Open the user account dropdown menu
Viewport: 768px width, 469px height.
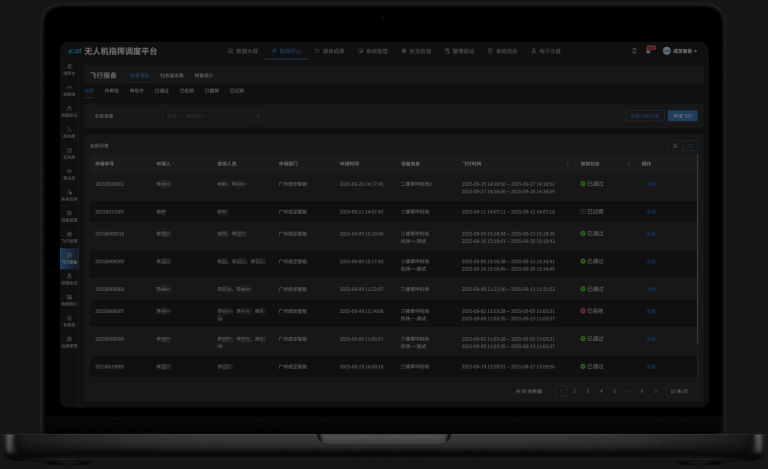(683, 50)
